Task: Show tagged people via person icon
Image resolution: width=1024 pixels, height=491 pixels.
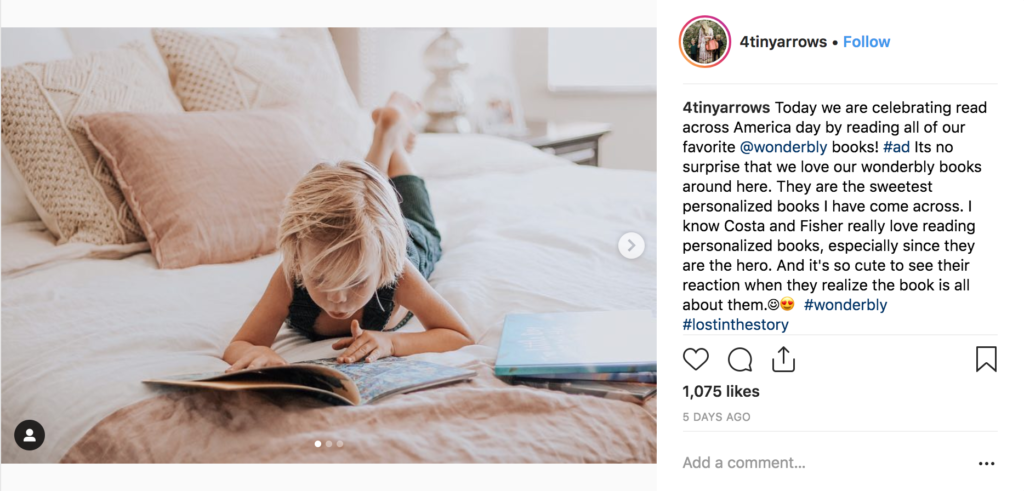Action: click(29, 435)
